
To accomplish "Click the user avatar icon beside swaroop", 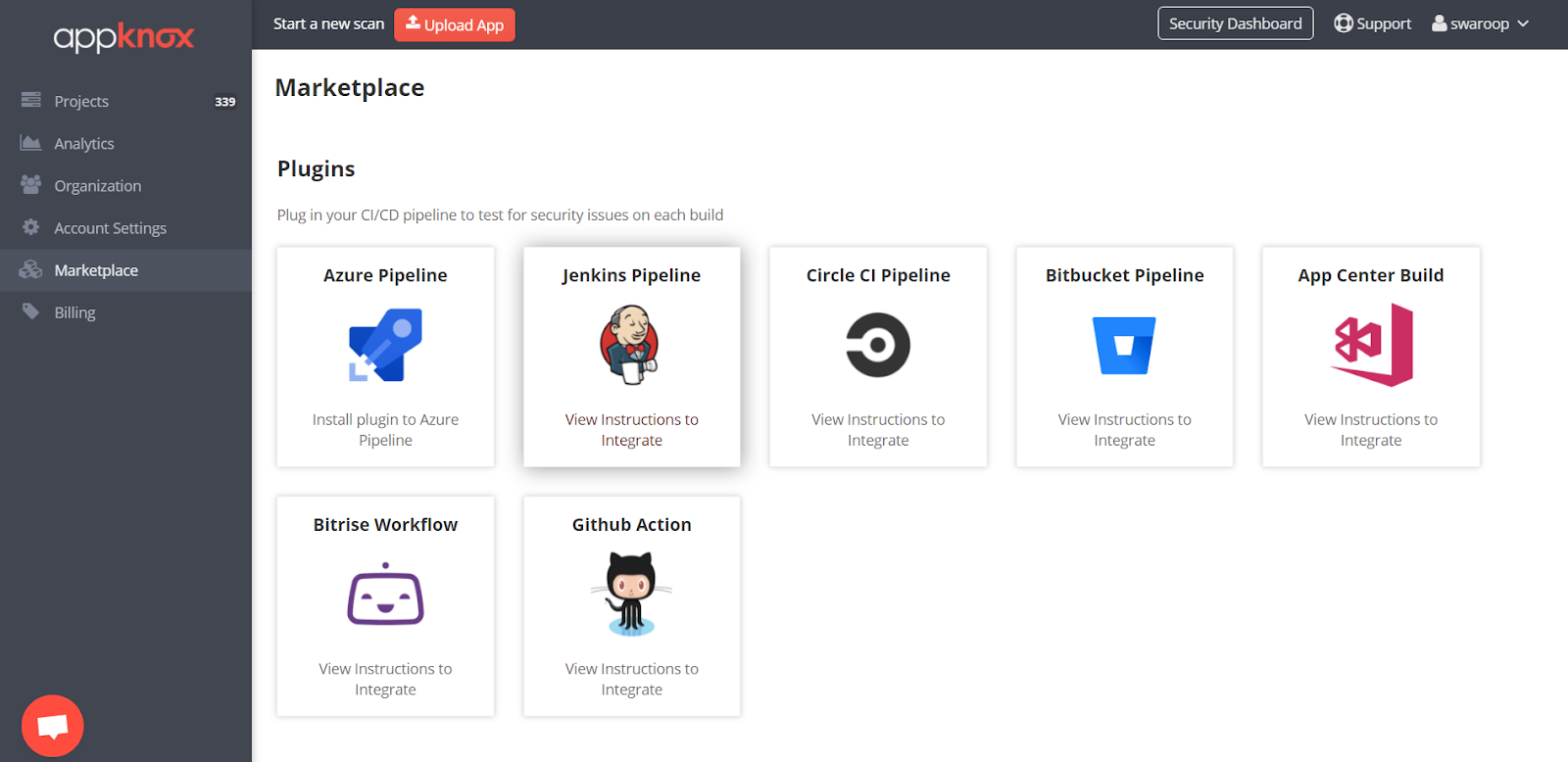I will (1439, 24).
